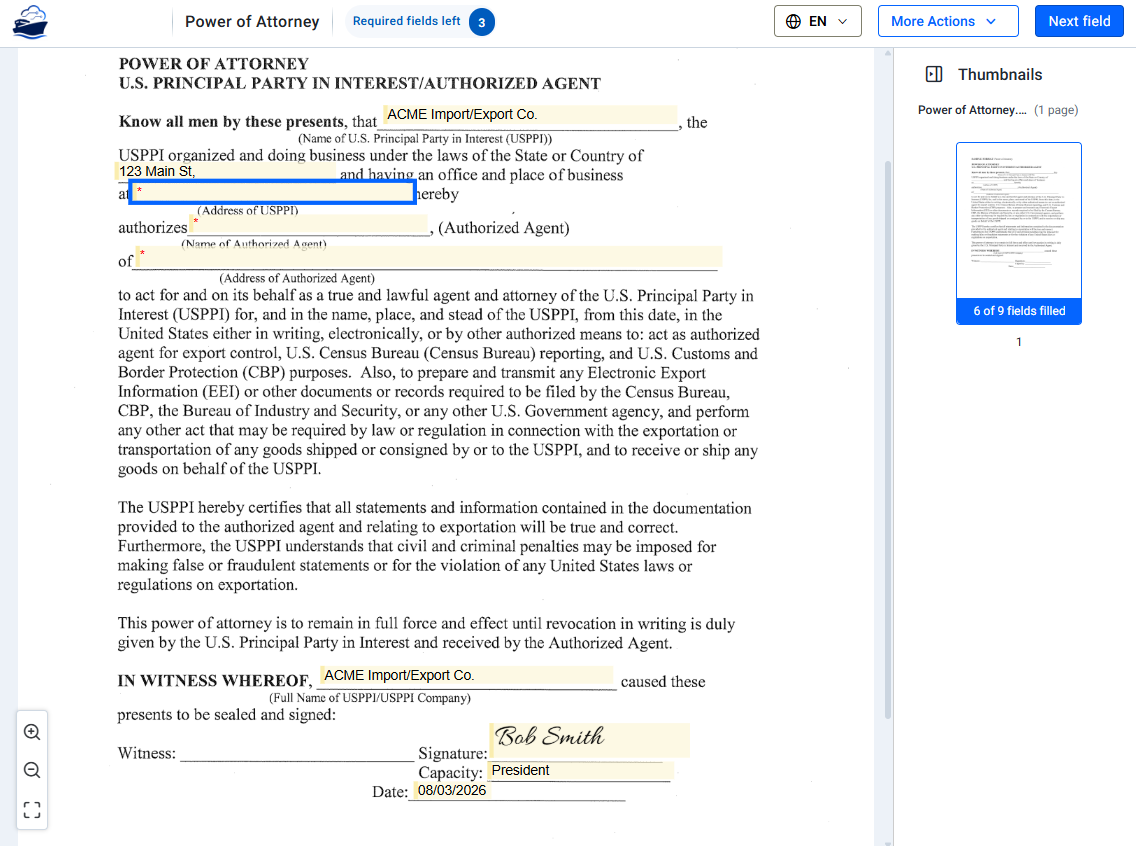The height and width of the screenshot is (846, 1136).
Task: Click the (1 page) label
Action: click(1056, 110)
